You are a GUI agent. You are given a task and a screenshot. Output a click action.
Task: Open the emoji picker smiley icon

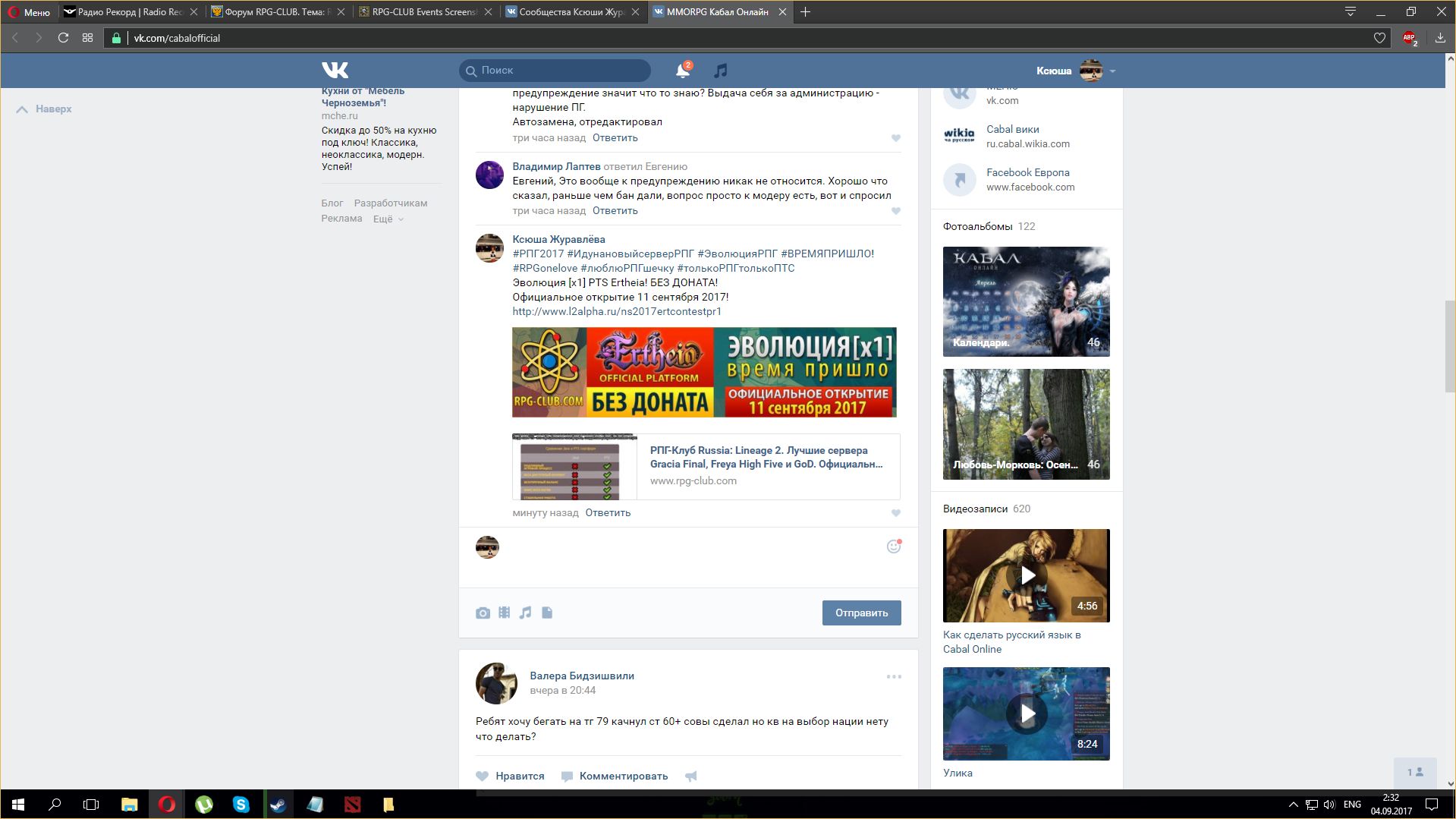[894, 547]
